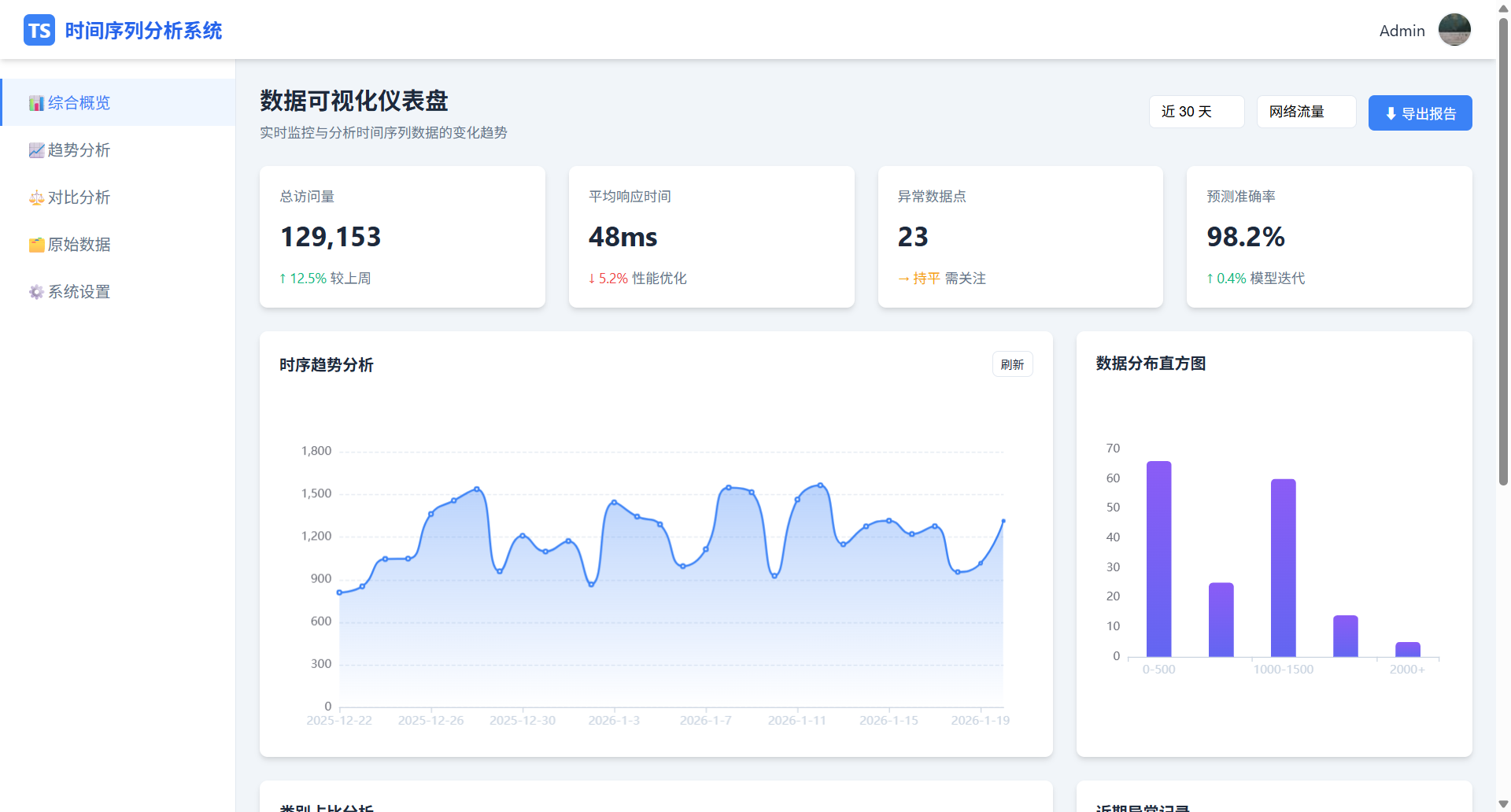Switch to the 趋势分析 section
Image resolution: width=1511 pixels, height=812 pixels.
(x=78, y=149)
